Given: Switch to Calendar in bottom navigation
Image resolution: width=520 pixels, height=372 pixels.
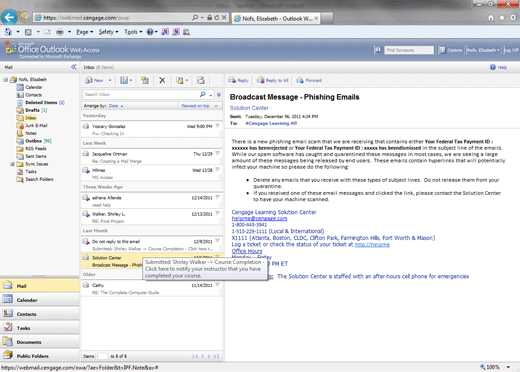Looking at the screenshot, I should [x=39, y=300].
